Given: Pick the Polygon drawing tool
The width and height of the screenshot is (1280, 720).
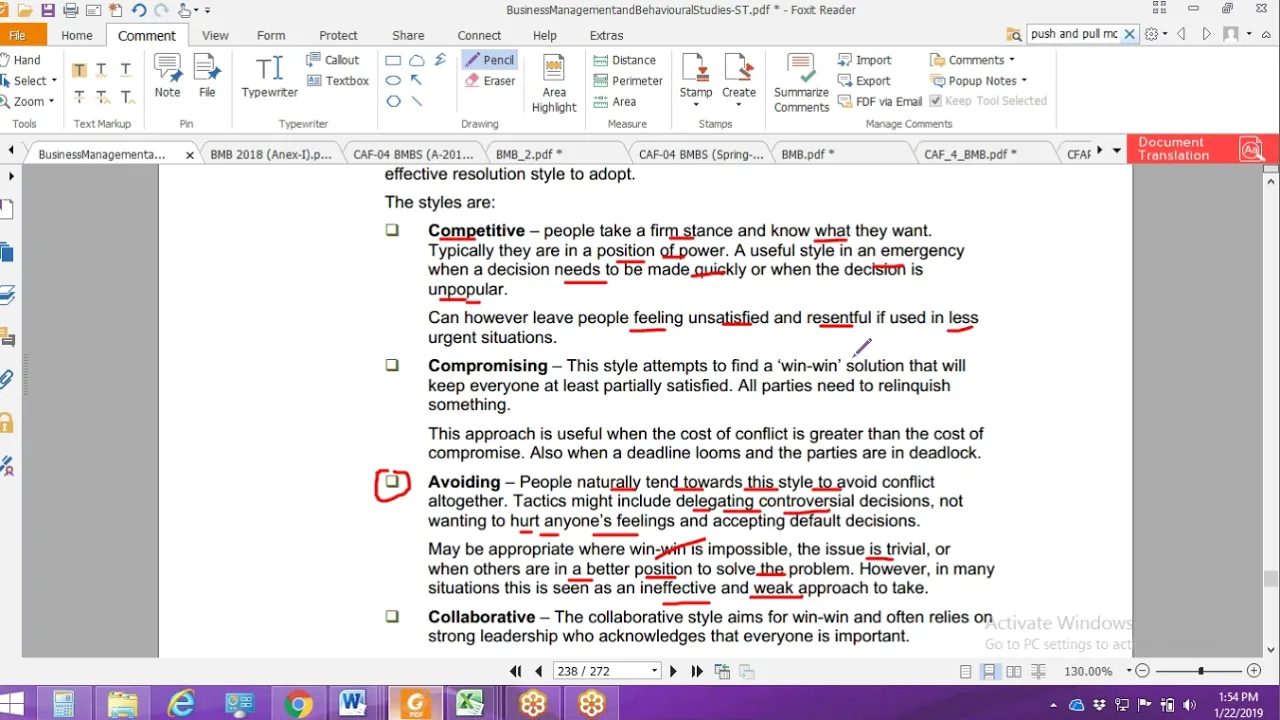Looking at the screenshot, I should [x=393, y=101].
